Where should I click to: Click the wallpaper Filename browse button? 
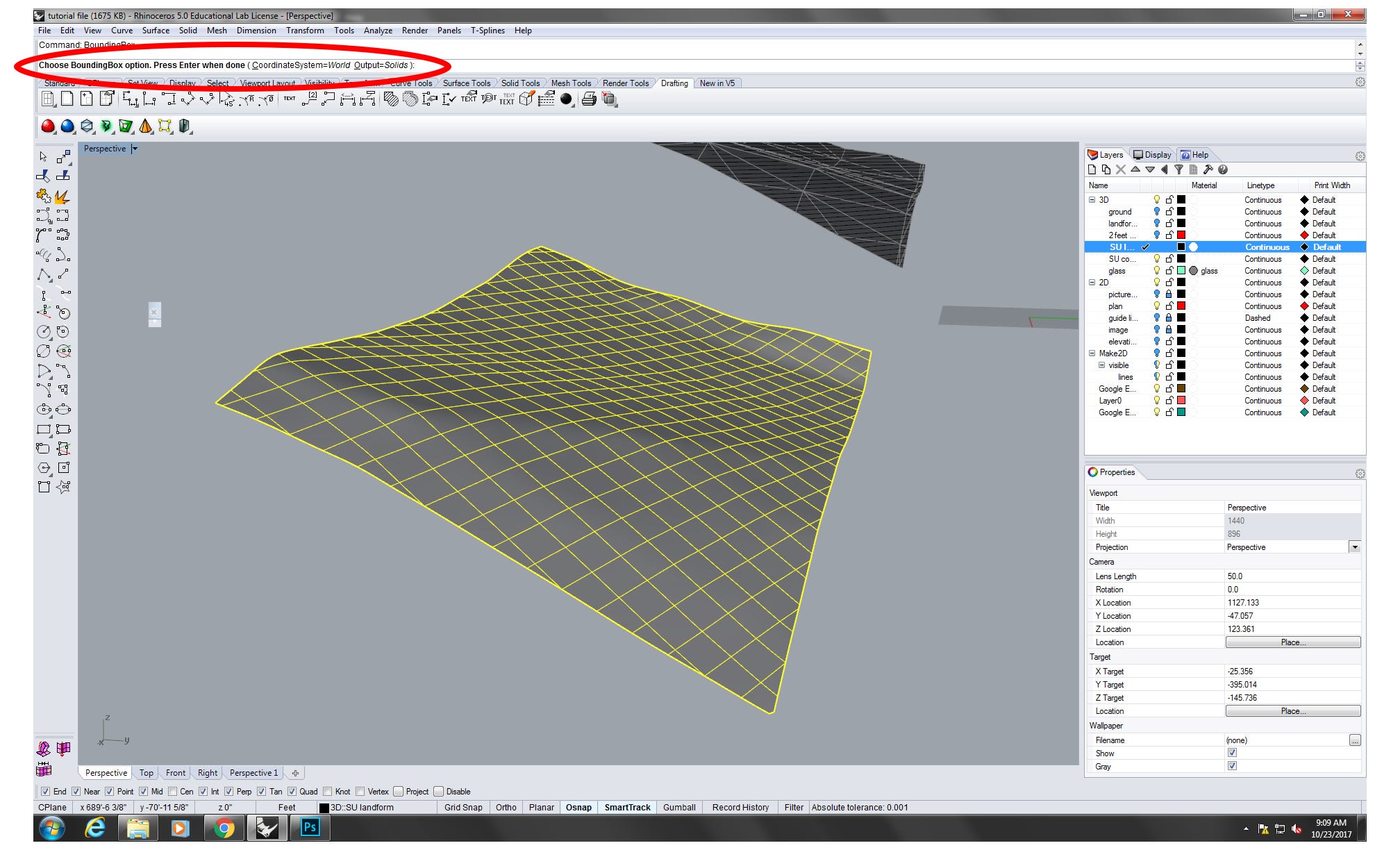click(1354, 740)
